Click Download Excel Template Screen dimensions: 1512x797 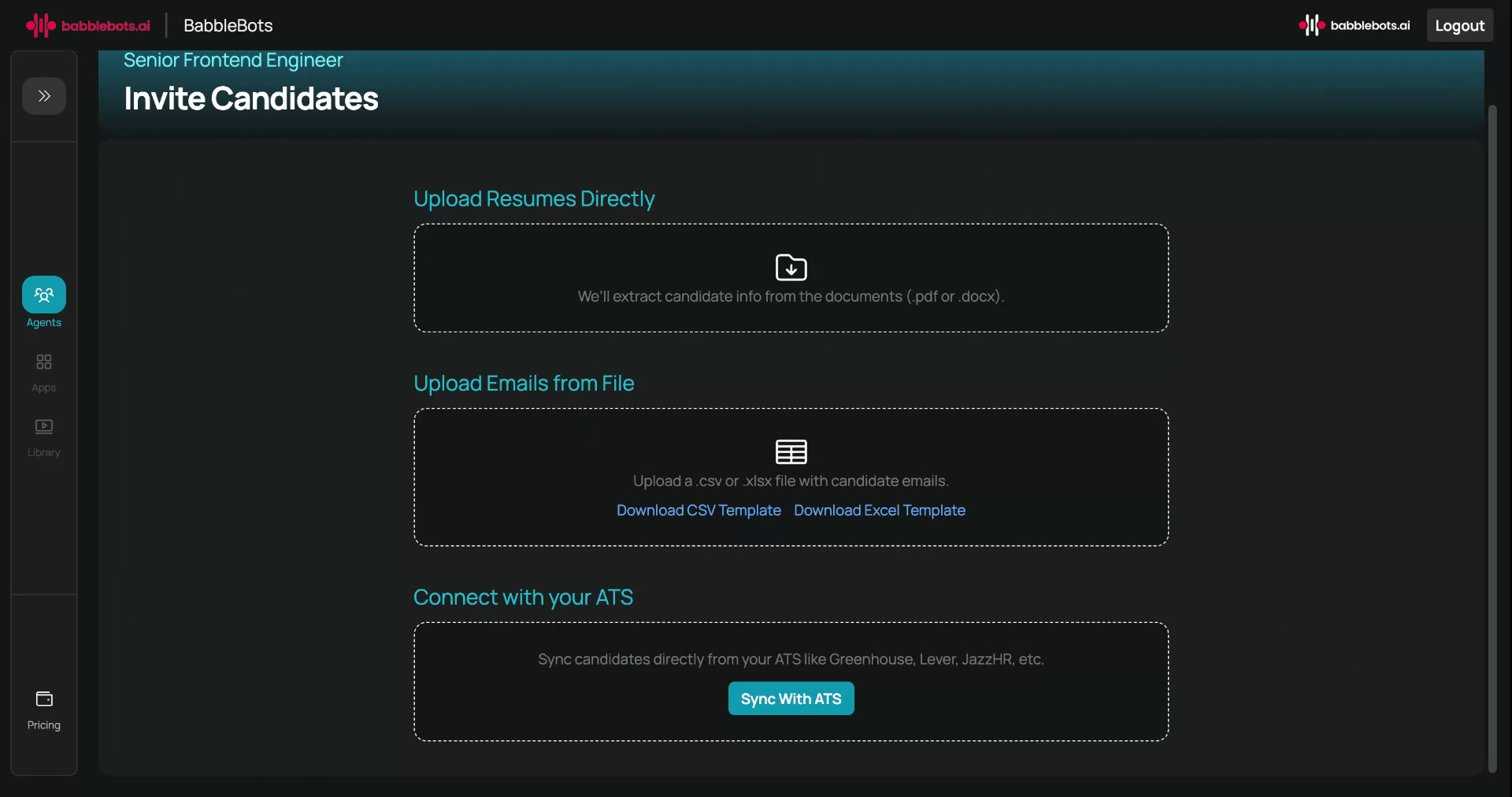click(879, 510)
